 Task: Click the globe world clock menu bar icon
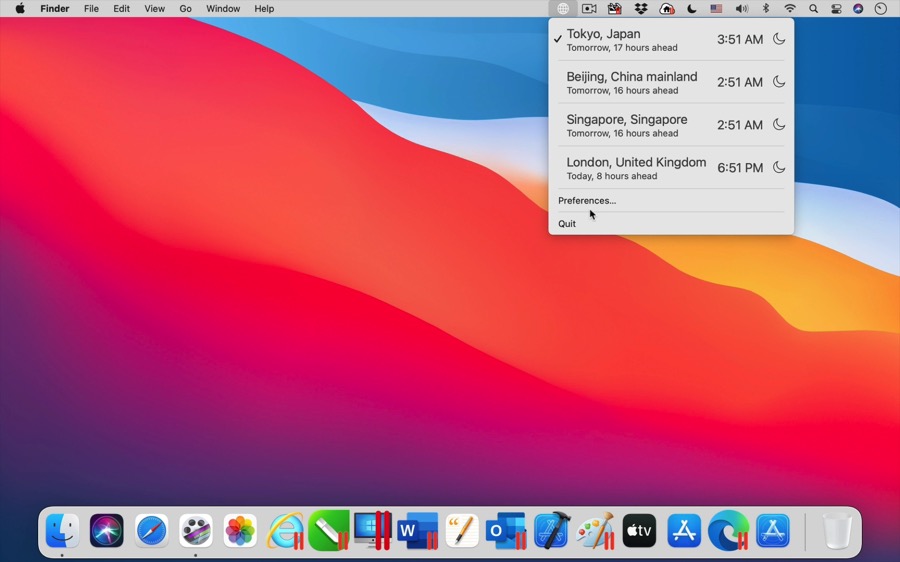(x=563, y=9)
